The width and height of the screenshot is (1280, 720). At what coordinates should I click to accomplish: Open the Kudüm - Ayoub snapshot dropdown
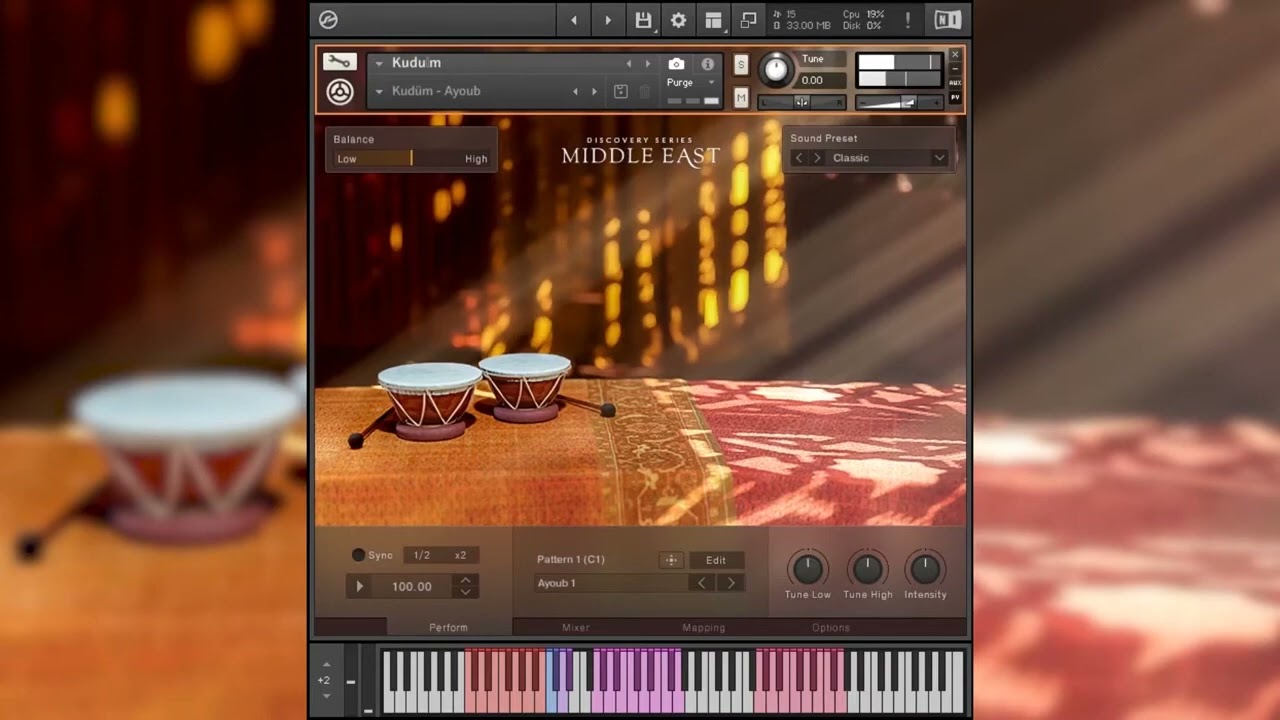pyautogui.click(x=379, y=91)
